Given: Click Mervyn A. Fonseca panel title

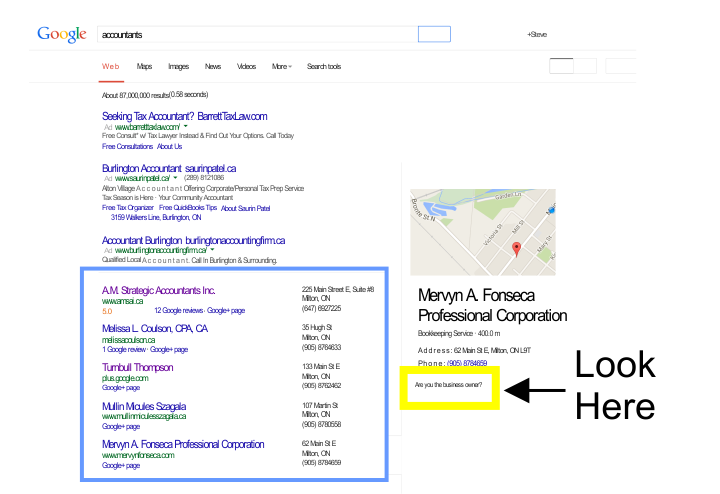Looking at the screenshot, I should [x=492, y=305].
